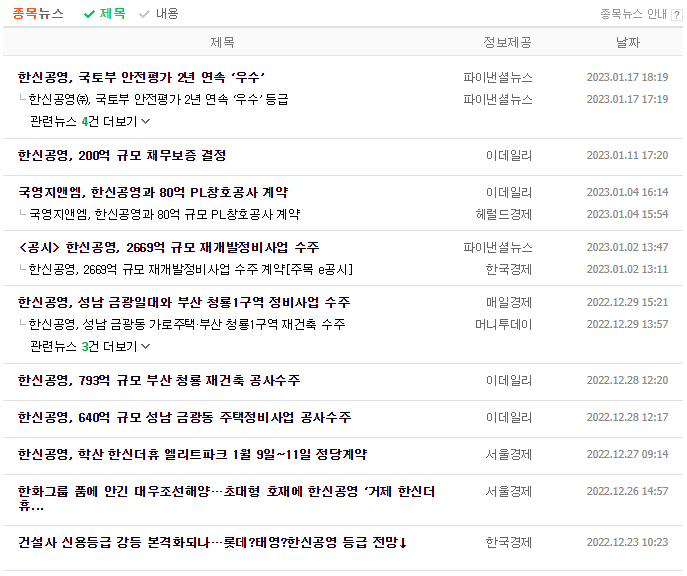Open sub-article 2669억 수주 계약[주목 e공시]

coord(191,269)
